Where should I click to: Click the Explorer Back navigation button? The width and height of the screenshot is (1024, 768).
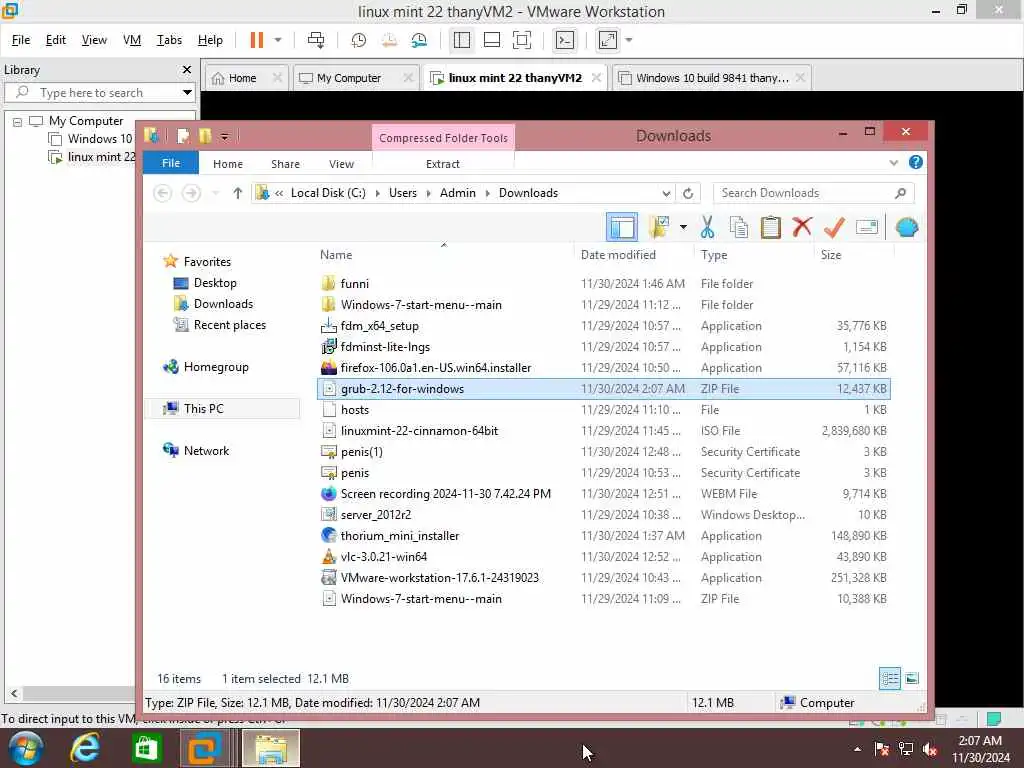(163, 193)
